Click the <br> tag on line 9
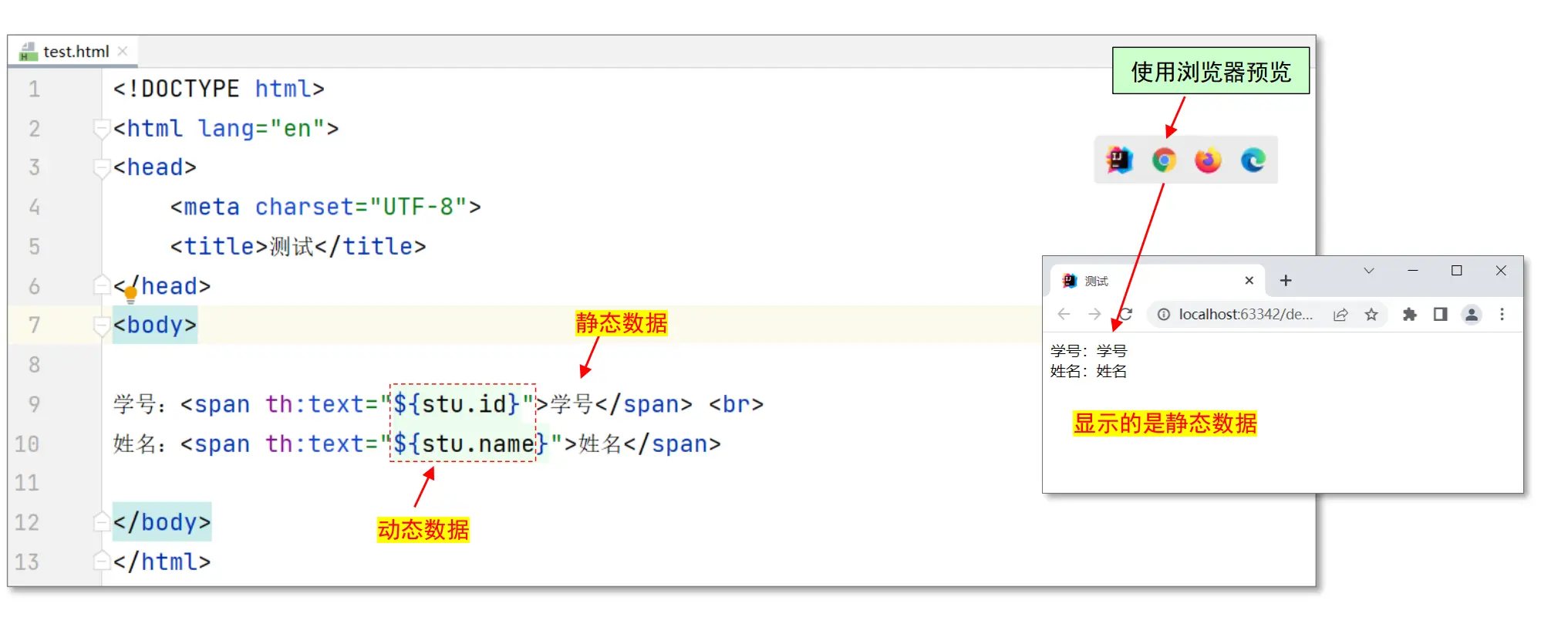 pos(737,404)
